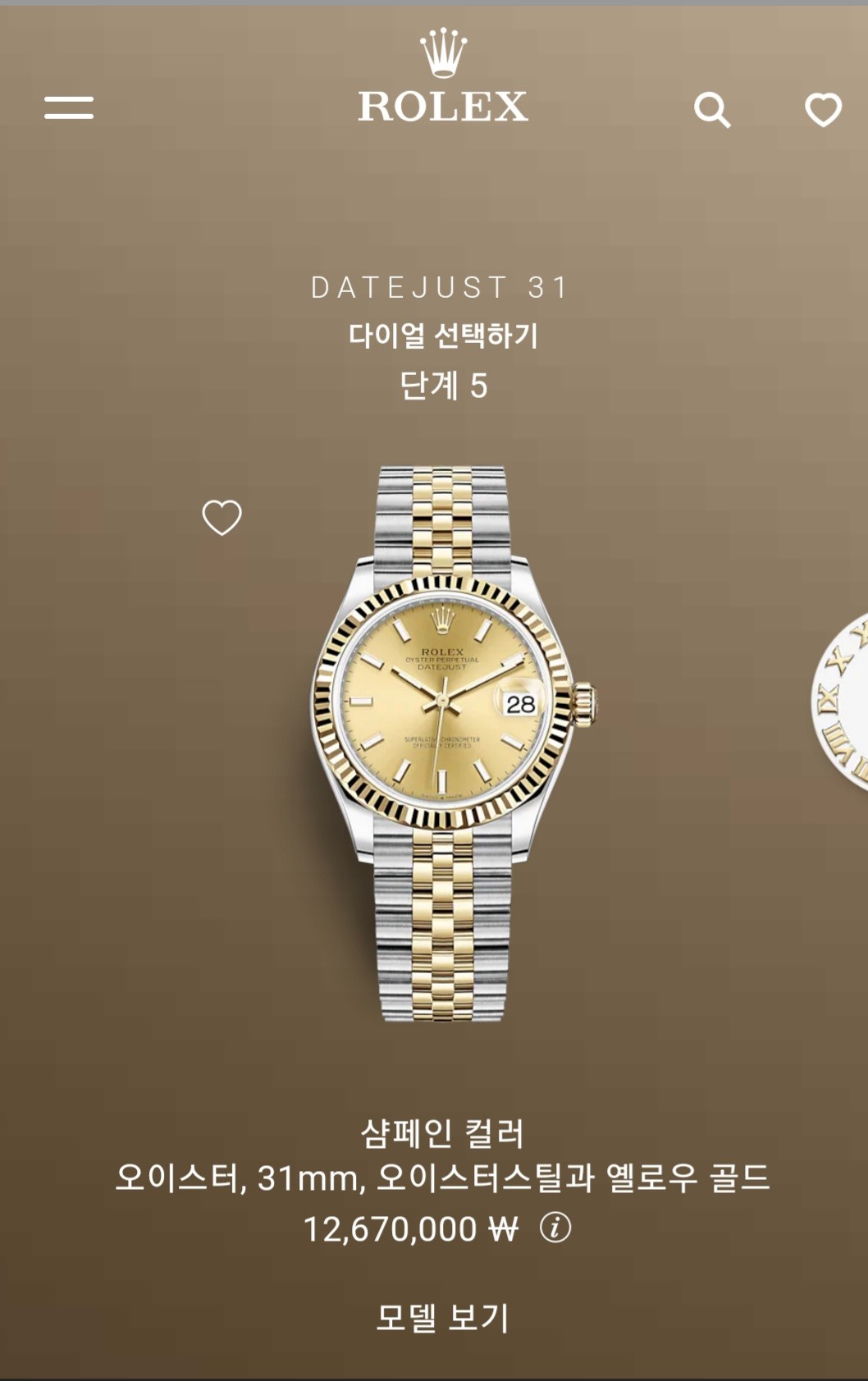Image resolution: width=868 pixels, height=1381 pixels.
Task: Open favorites list heart in header
Action: (x=823, y=110)
